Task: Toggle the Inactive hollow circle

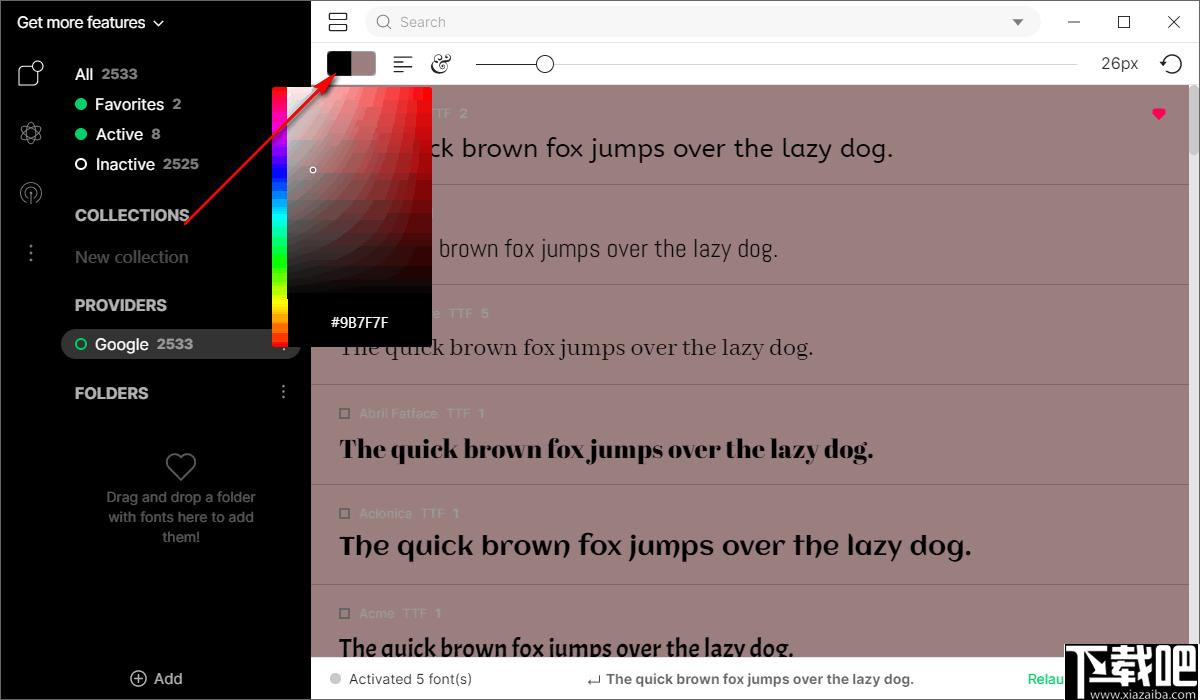Action: (x=81, y=164)
